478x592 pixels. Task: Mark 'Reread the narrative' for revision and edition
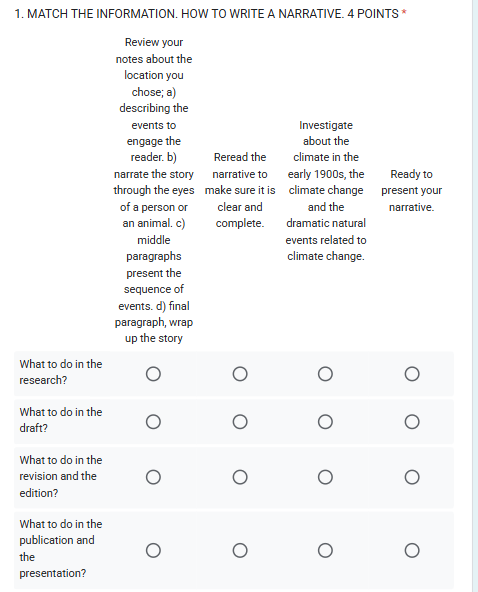point(240,477)
